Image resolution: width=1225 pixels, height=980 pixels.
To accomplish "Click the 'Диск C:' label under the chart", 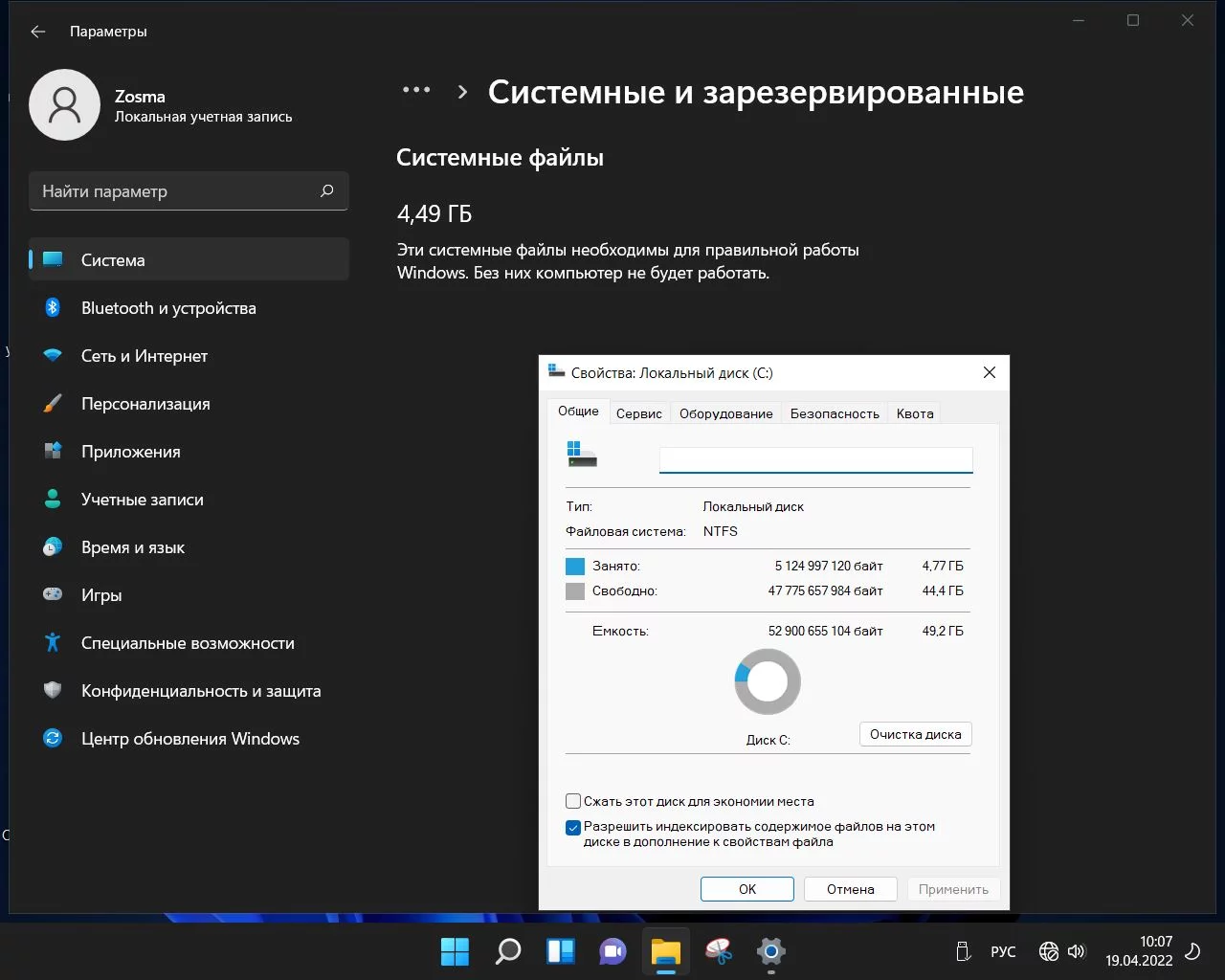I will pos(768,740).
